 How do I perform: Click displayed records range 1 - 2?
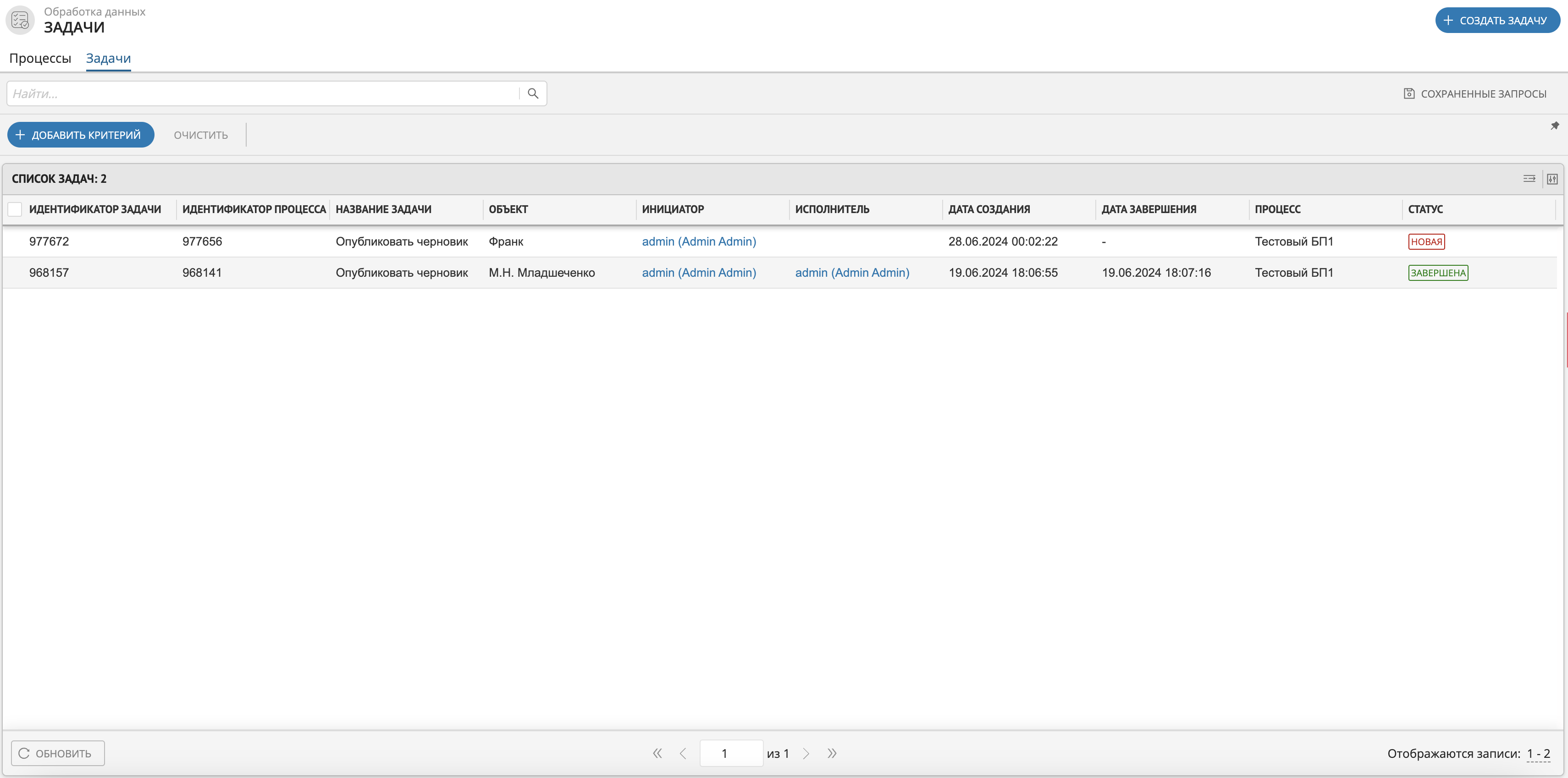1538,754
